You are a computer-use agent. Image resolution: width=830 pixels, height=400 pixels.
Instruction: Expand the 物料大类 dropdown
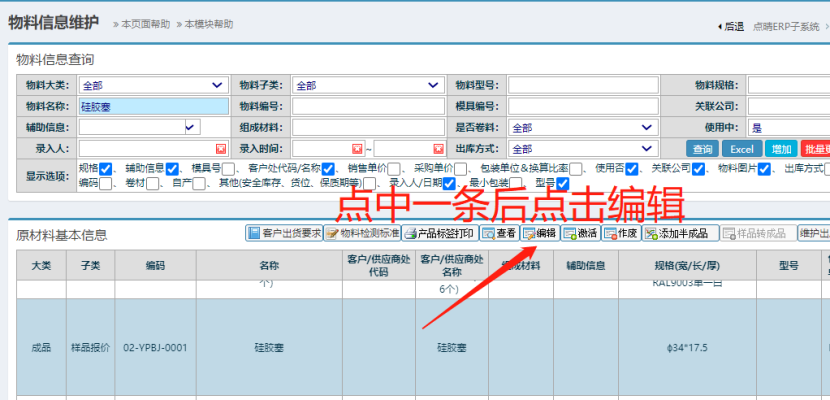[217, 85]
